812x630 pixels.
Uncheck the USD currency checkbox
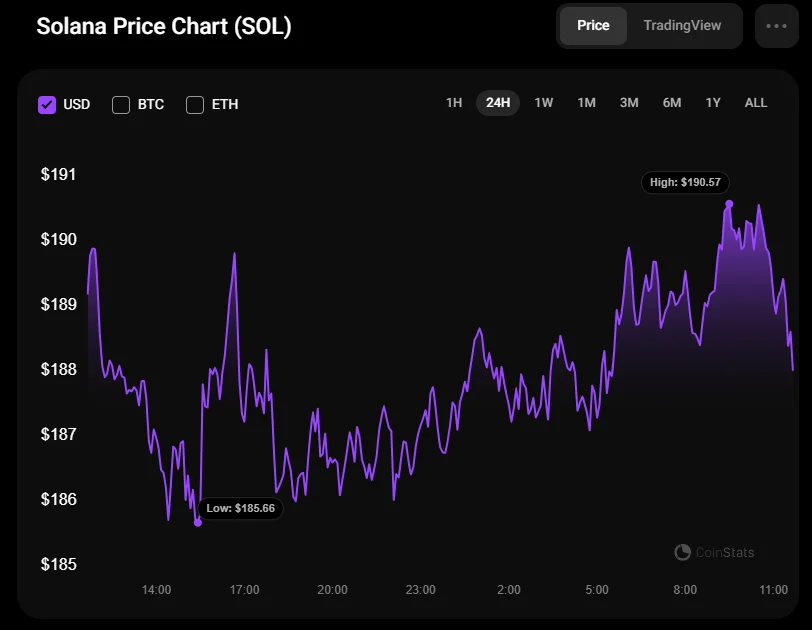pyautogui.click(x=47, y=104)
